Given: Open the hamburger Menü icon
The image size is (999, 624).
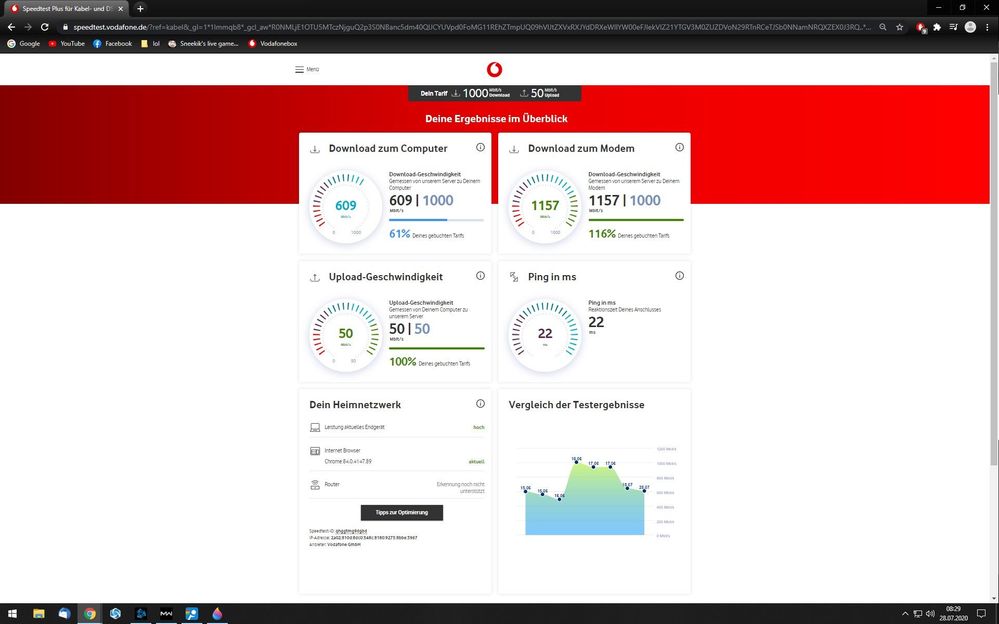Looking at the screenshot, I should 299,69.
